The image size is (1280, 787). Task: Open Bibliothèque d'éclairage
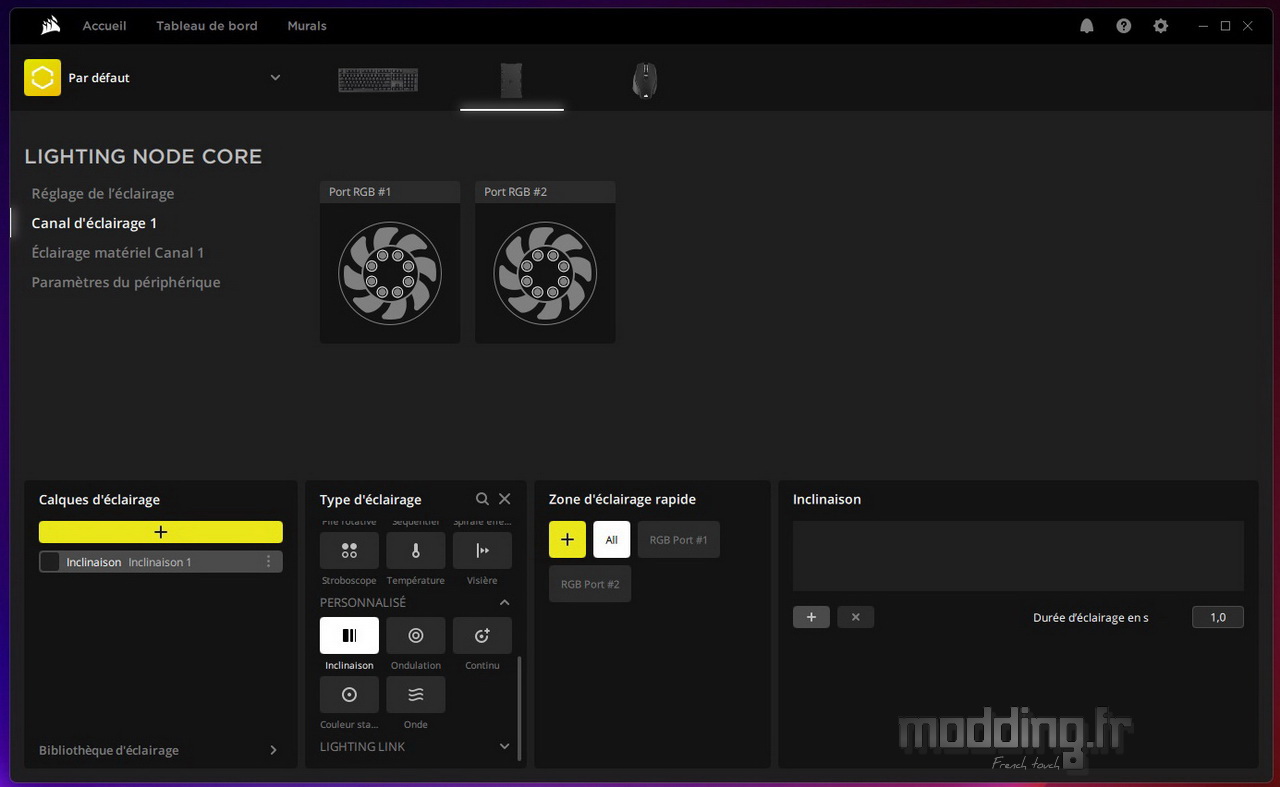[160, 750]
